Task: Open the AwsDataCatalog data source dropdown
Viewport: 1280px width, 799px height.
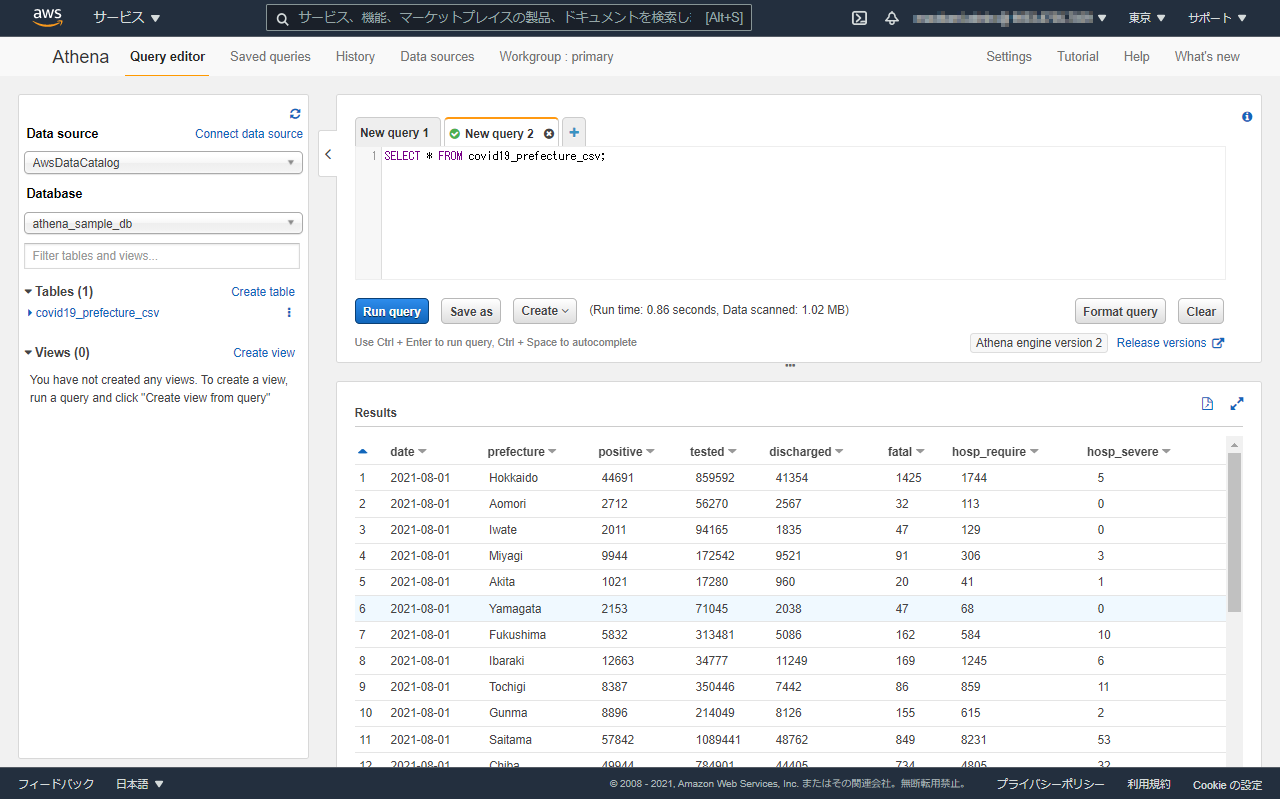Action: tap(163, 163)
